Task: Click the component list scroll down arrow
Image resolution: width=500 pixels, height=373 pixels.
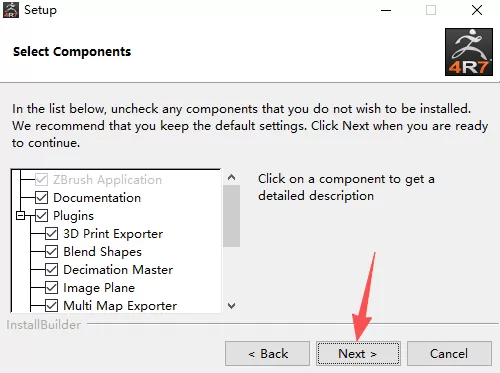Action: (232, 305)
